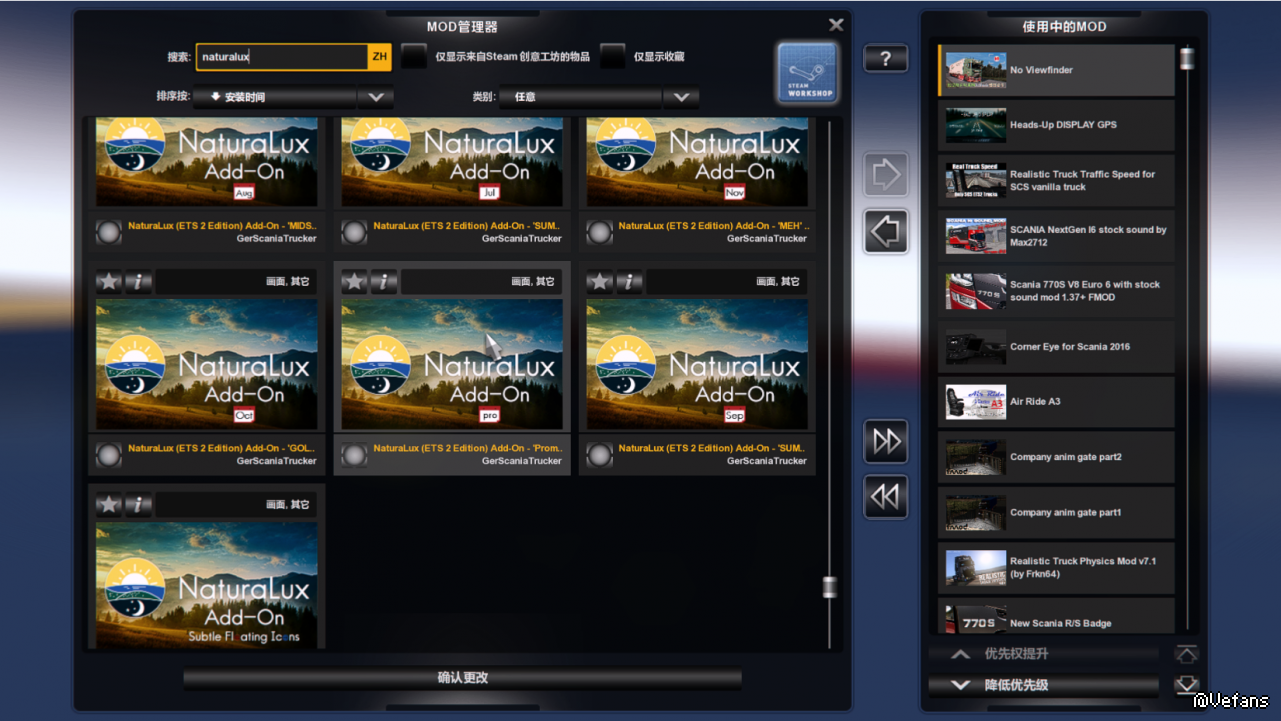This screenshot has width=1281, height=721.
Task: Select Heads-Up DISPLAY GPS mod
Action: [1057, 125]
